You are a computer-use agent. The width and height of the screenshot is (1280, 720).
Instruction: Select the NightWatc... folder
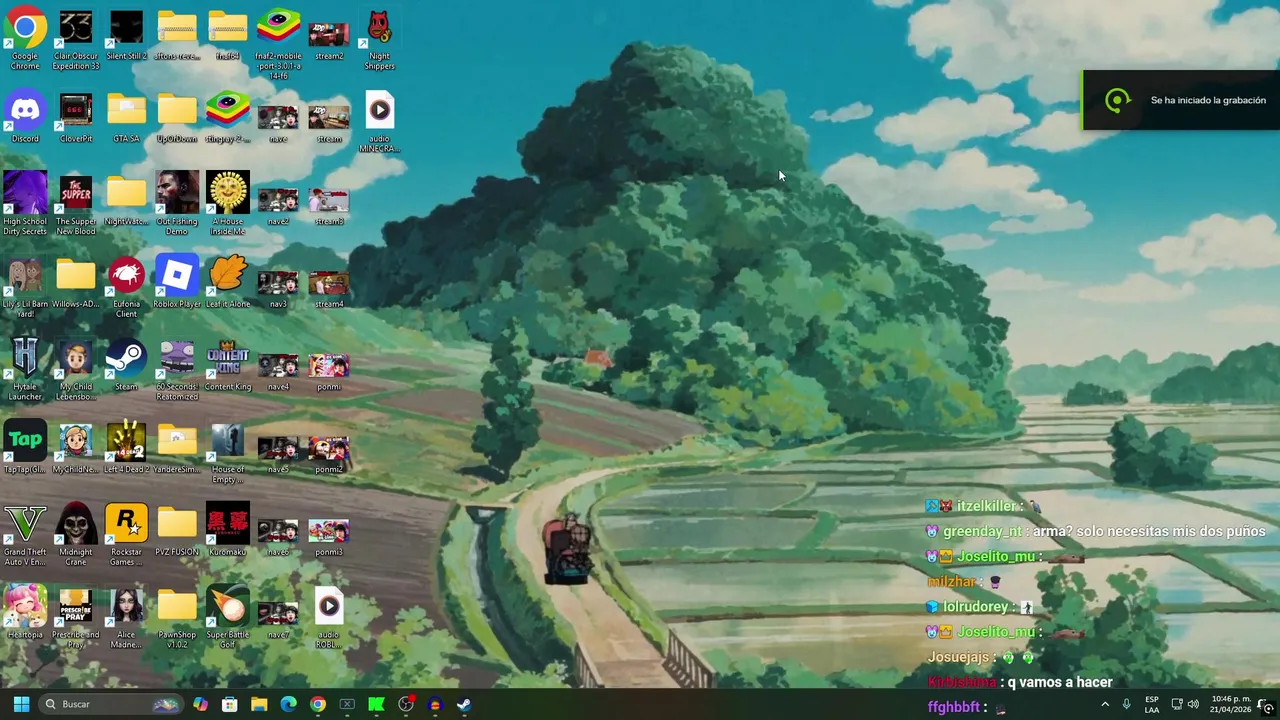[x=126, y=200]
